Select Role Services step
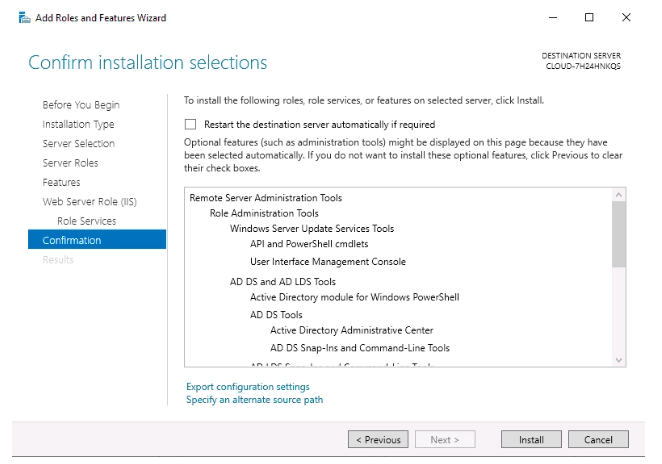Viewport: 662px width, 464px height. point(87,221)
